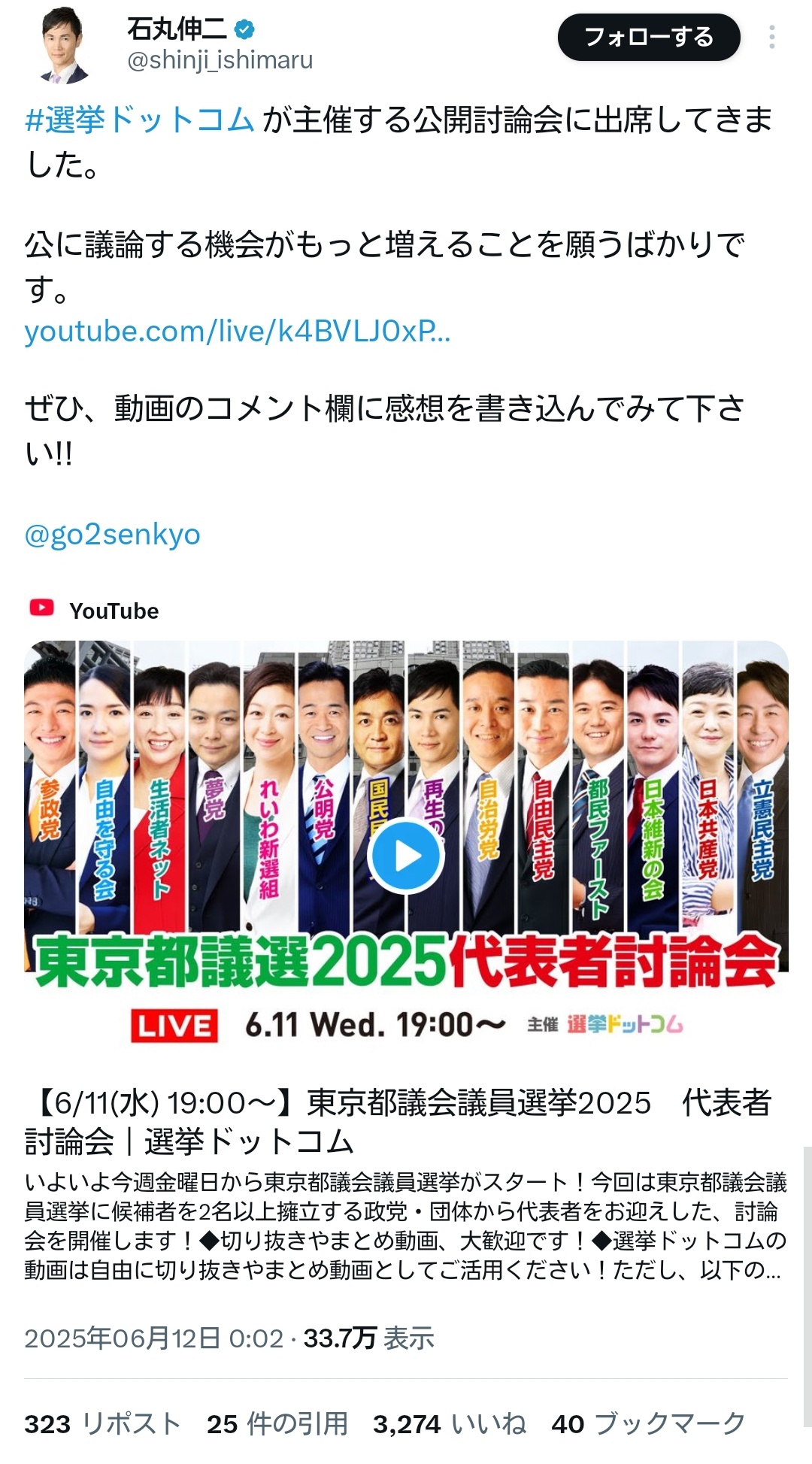Click the blue verified badge next to 石丸伸二
The height and width of the screenshot is (1464, 812).
click(x=244, y=30)
